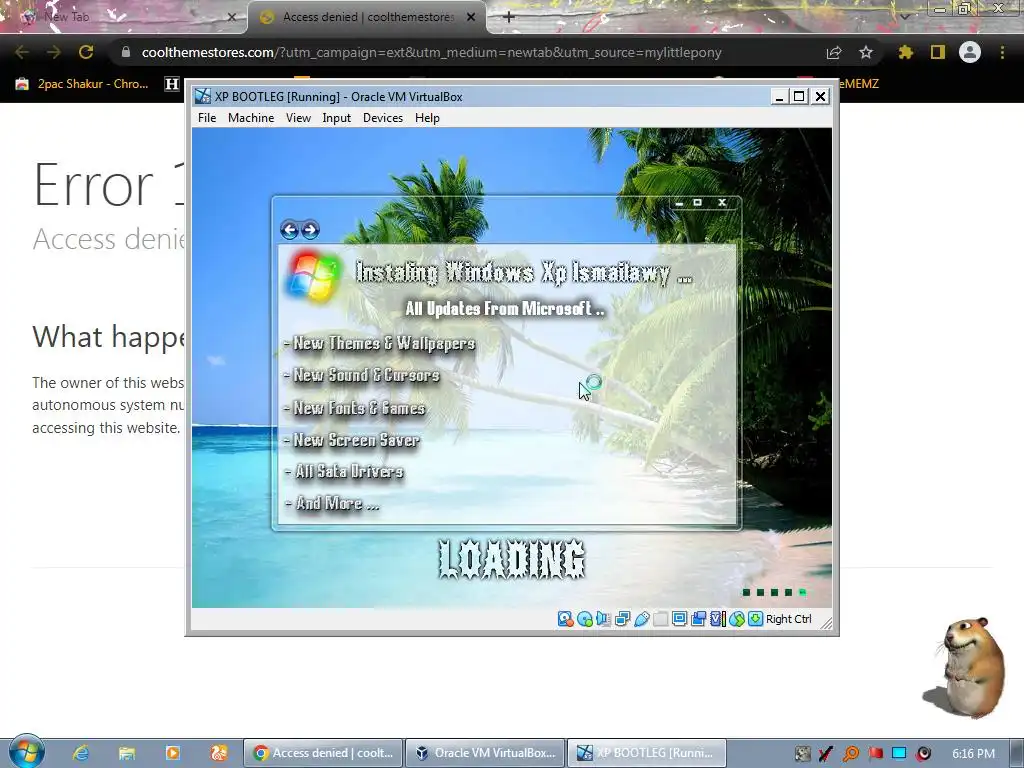Screen dimensions: 1024x768
Task: Launch Internet Explorer from taskbar
Action: pos(81,753)
